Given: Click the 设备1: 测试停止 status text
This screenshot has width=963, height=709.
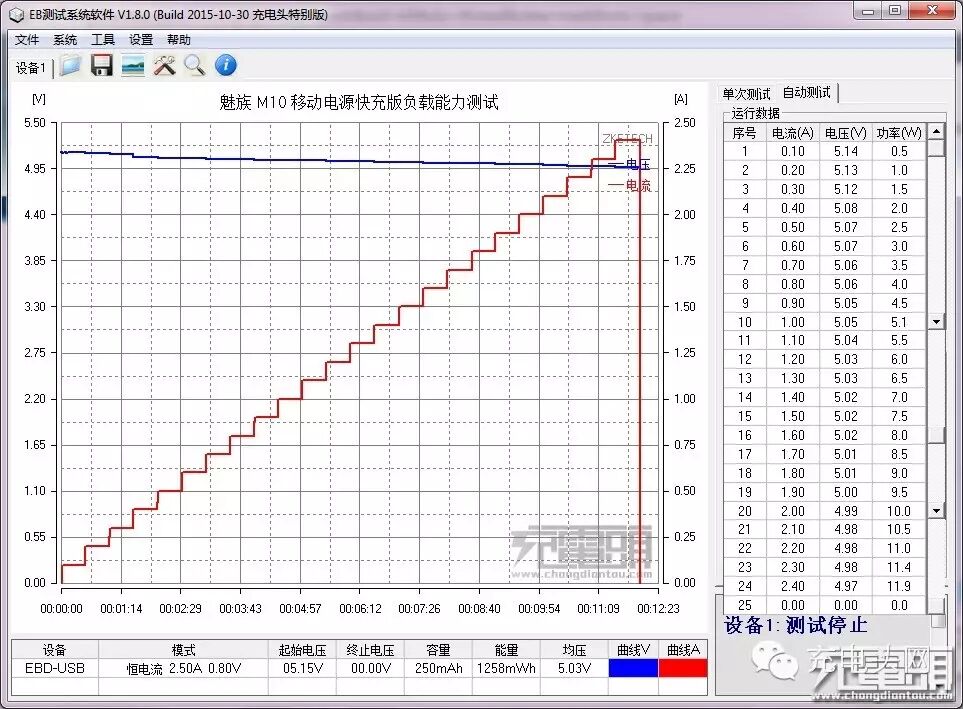Looking at the screenshot, I should tap(796, 625).
